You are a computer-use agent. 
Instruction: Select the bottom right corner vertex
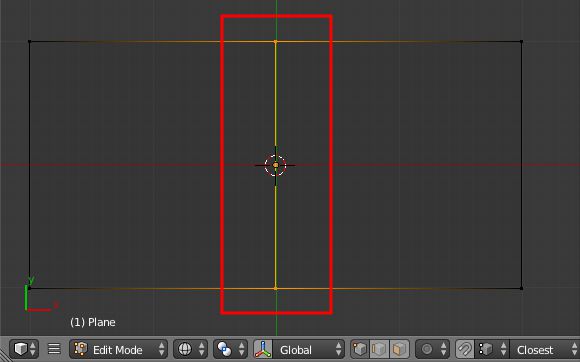pyautogui.click(x=522, y=288)
